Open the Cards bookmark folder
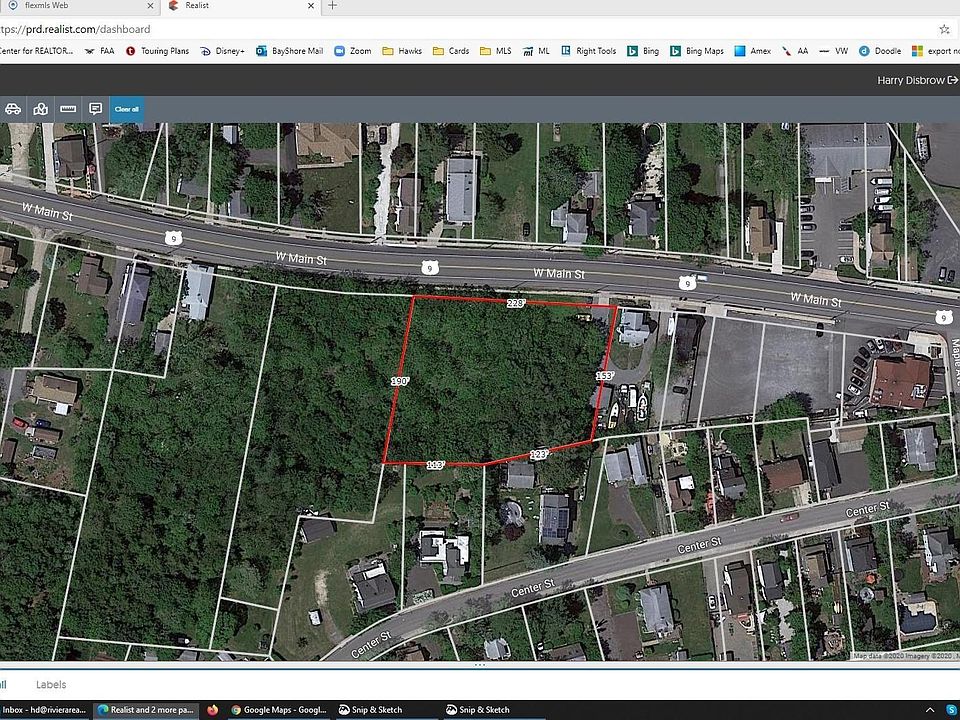Viewport: 960px width, 720px height. click(x=451, y=51)
